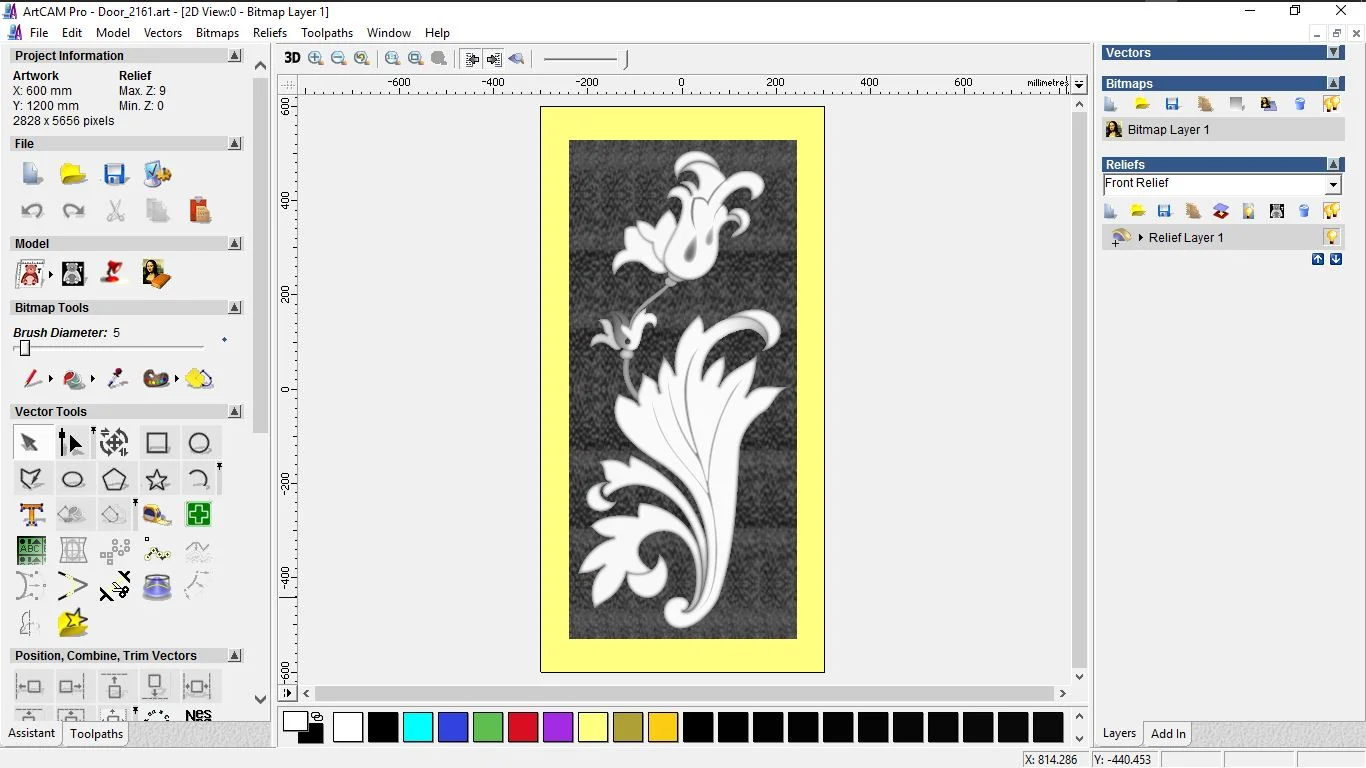Select the Create Rectangle vector tool
The width and height of the screenshot is (1366, 768).
point(157,443)
